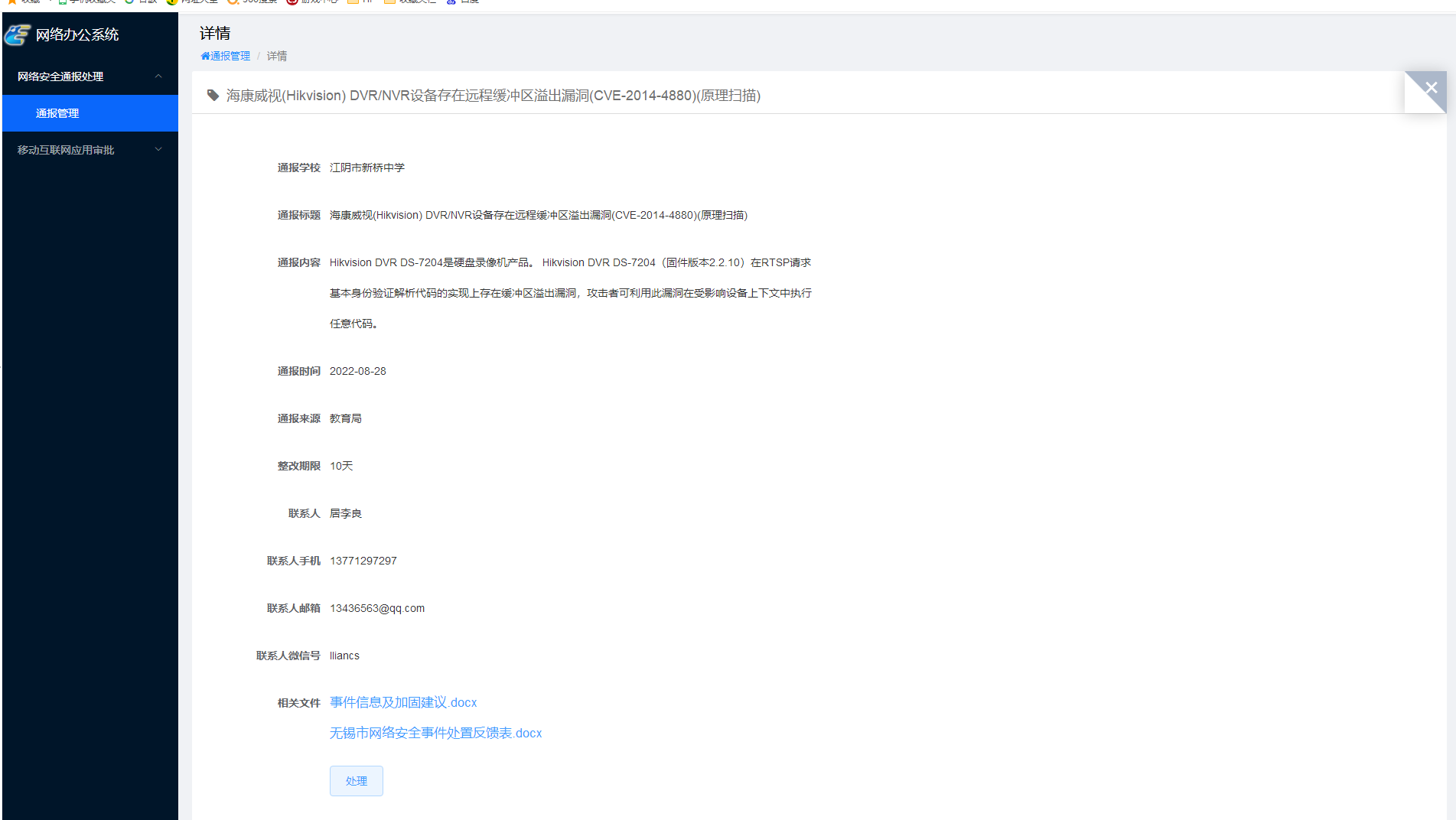Image resolution: width=1456 pixels, height=820 pixels.
Task: Click the panel header vulnerability title
Action: point(493,96)
